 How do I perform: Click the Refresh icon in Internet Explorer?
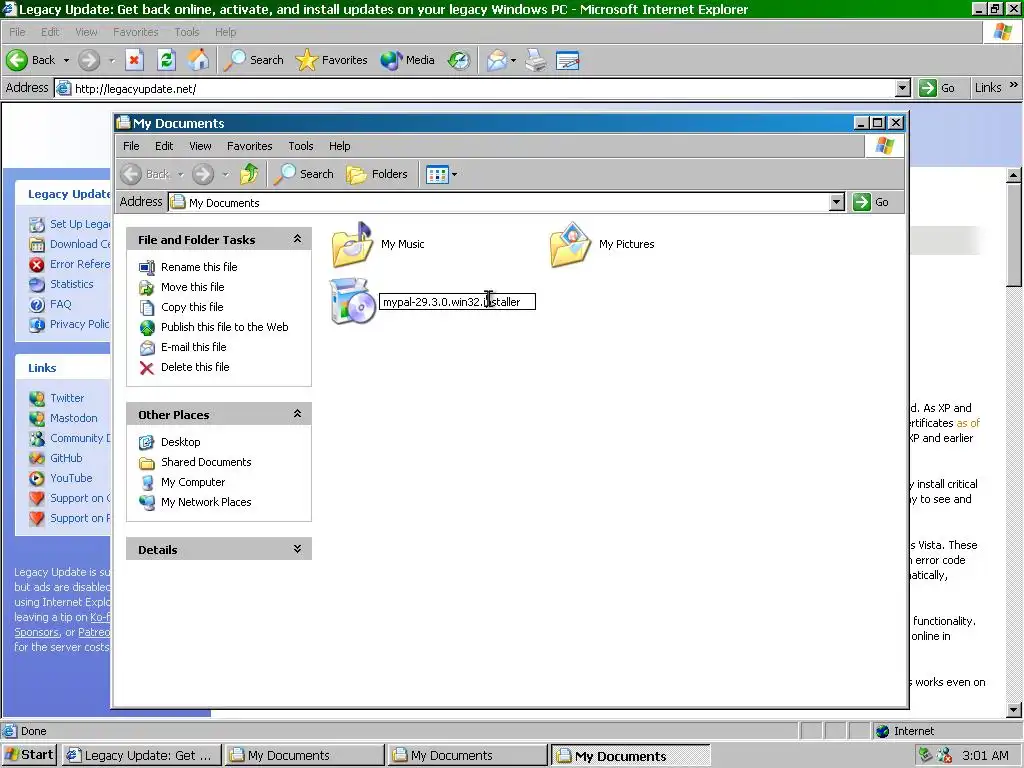pos(167,60)
